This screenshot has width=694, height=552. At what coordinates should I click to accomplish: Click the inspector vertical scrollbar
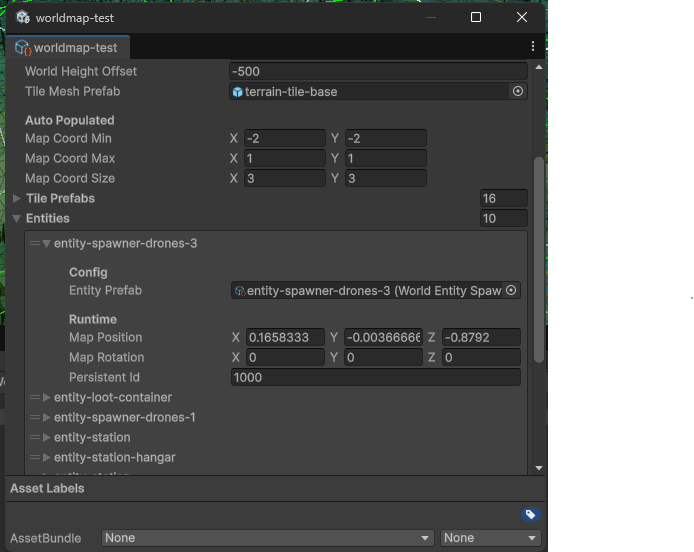[539, 260]
